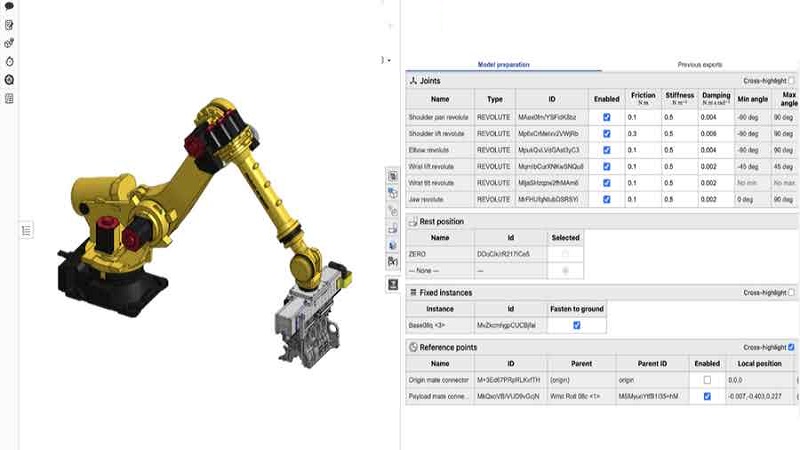The height and width of the screenshot is (450, 800).
Task: Click the Friction value for Shoulder lift revolute
Action: 632,133
